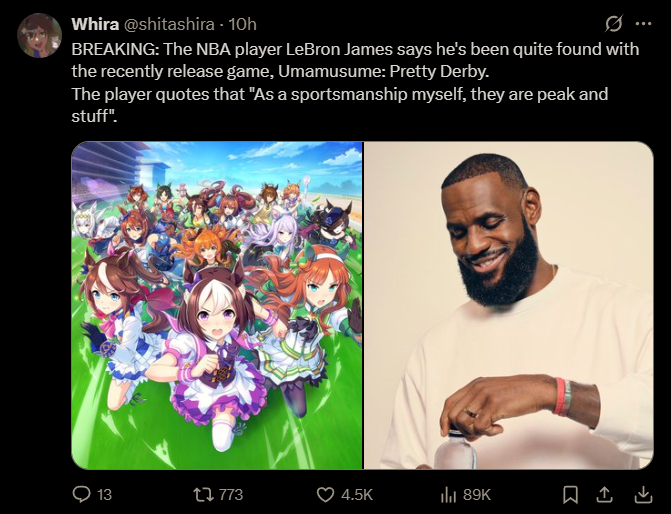View post analytics bar chart icon
The width and height of the screenshot is (671, 514).
[x=448, y=495]
